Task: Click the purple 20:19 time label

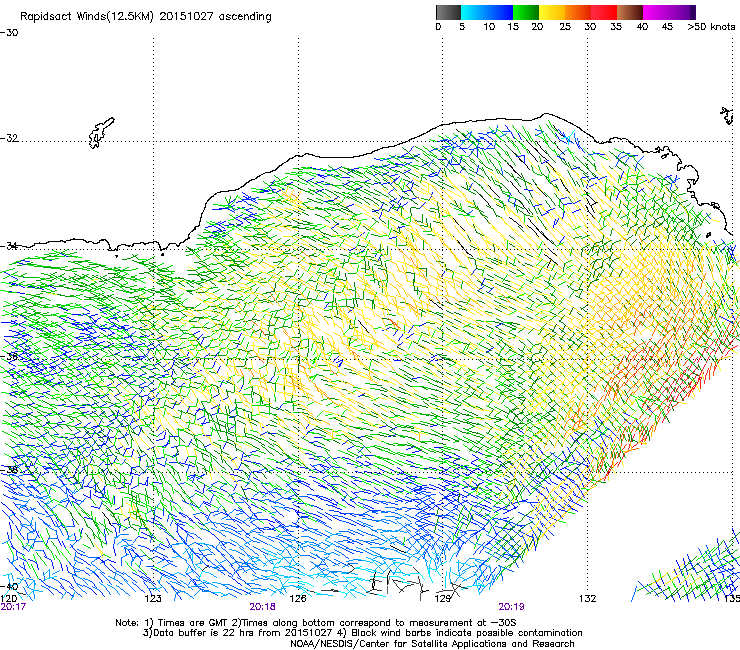Action: pyautogui.click(x=511, y=607)
